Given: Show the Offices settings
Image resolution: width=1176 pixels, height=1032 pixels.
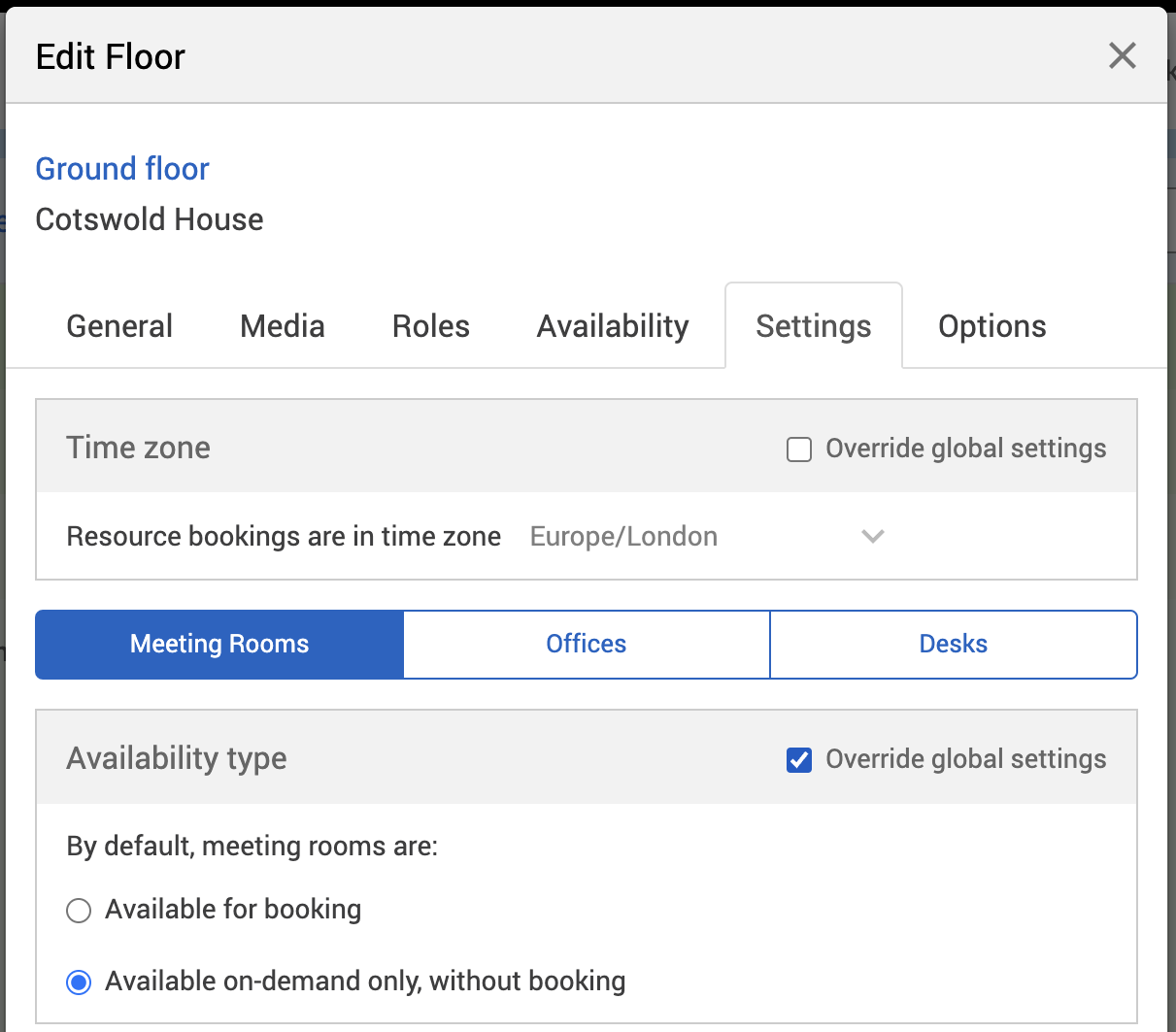Looking at the screenshot, I should pyautogui.click(x=586, y=645).
